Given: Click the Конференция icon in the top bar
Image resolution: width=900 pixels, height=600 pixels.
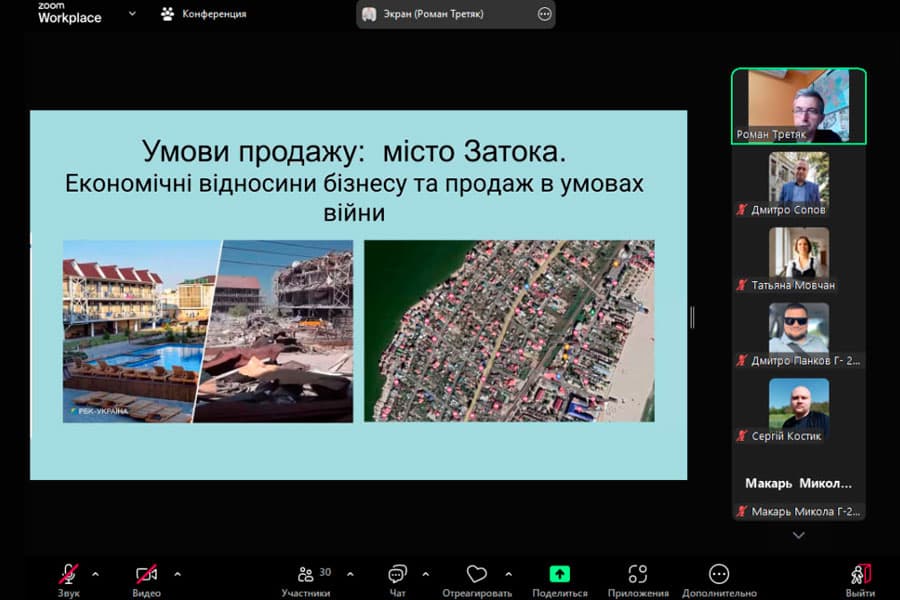Looking at the screenshot, I should [166, 13].
